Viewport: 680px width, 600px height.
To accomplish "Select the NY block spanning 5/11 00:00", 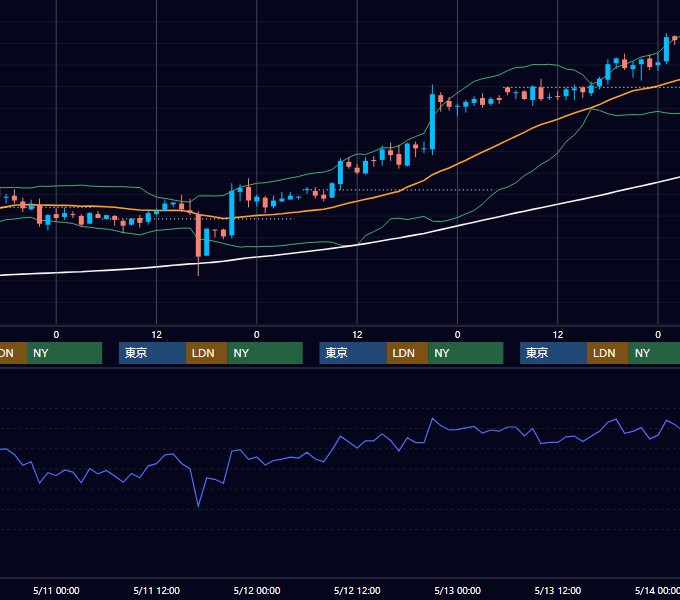I will click(64, 353).
